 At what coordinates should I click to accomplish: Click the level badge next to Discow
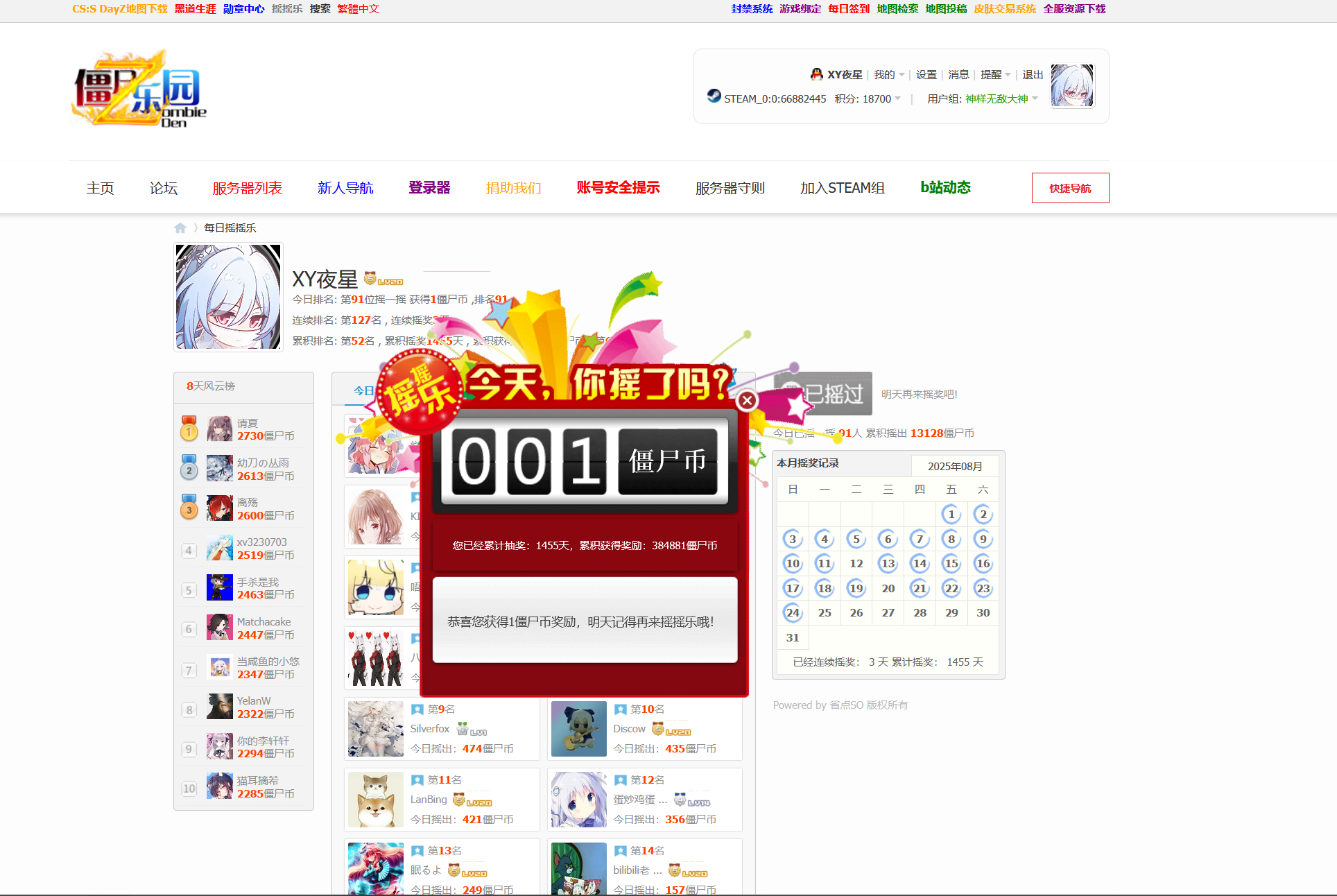671,729
